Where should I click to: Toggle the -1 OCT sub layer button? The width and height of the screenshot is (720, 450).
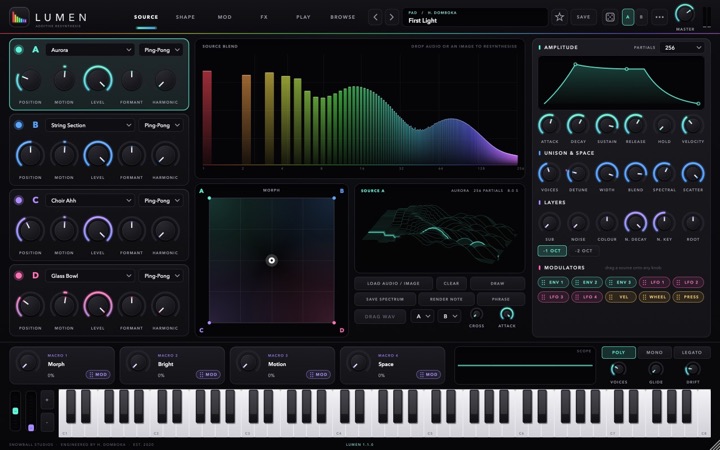(552, 251)
